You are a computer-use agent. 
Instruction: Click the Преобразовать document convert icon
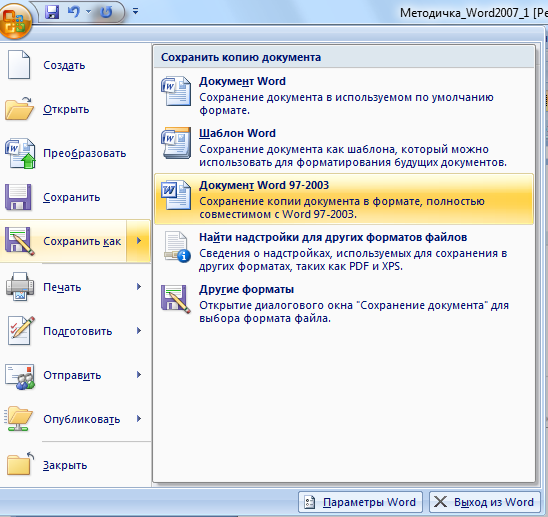point(20,153)
